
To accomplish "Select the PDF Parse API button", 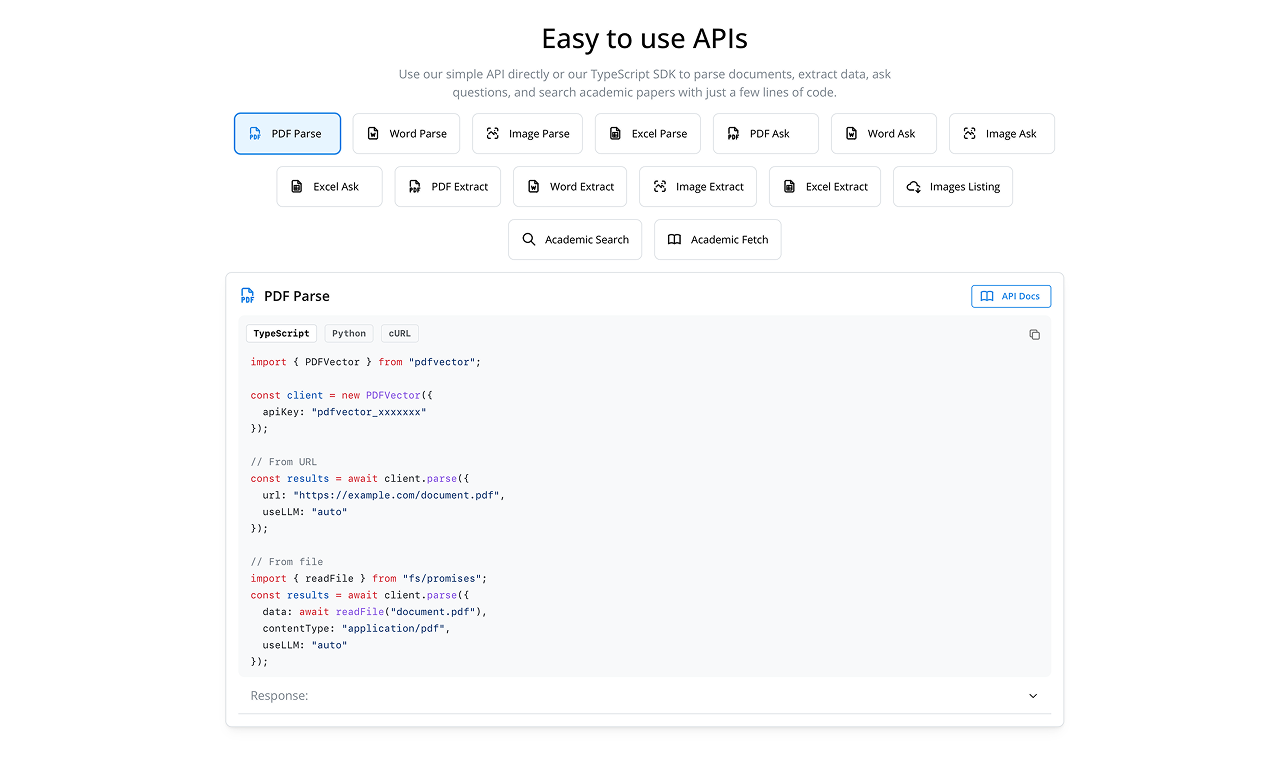I will [287, 134].
